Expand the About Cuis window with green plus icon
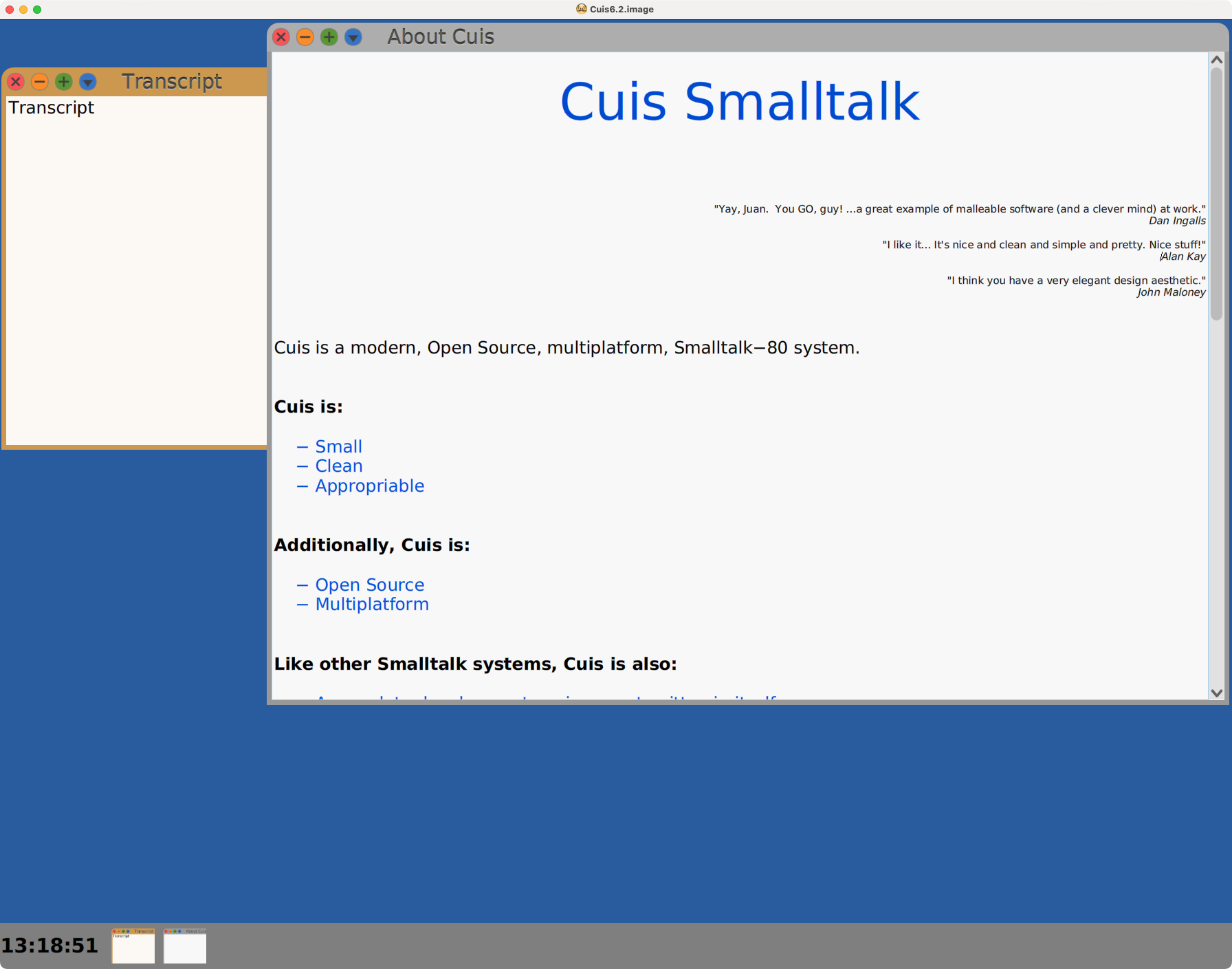Image resolution: width=1232 pixels, height=969 pixels. [329, 37]
